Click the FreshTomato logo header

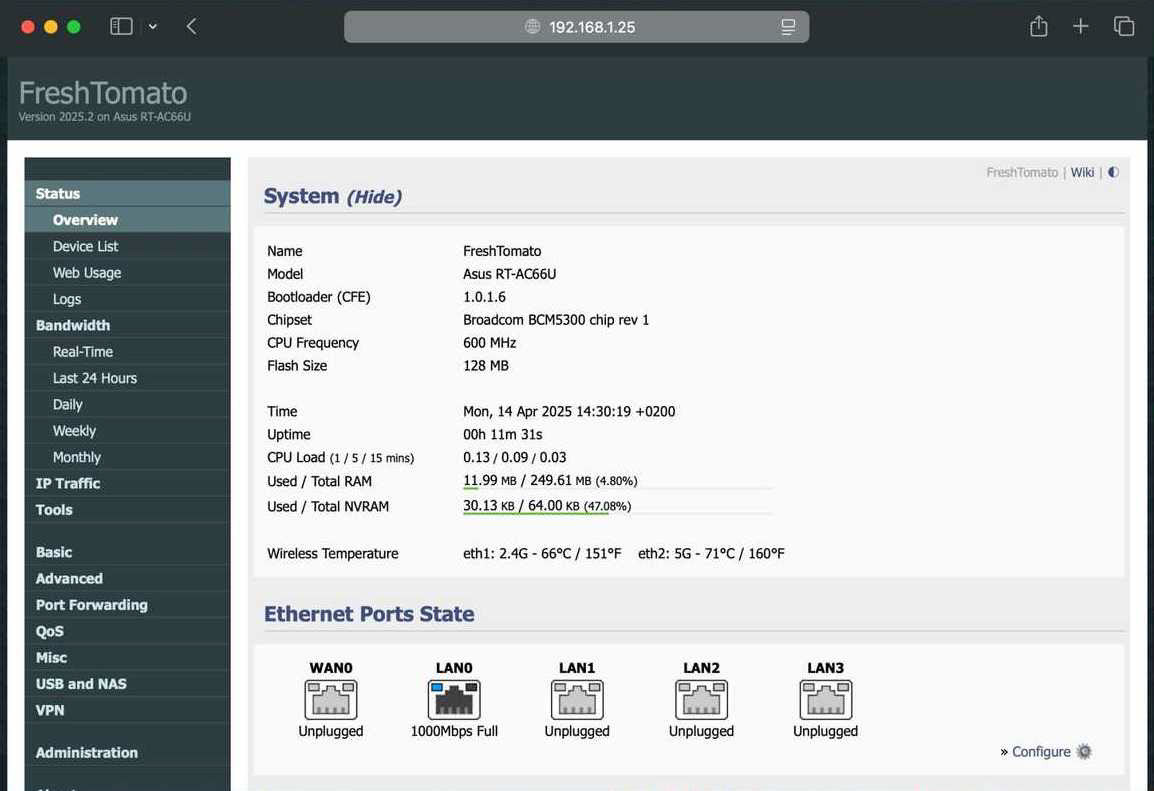point(103,93)
